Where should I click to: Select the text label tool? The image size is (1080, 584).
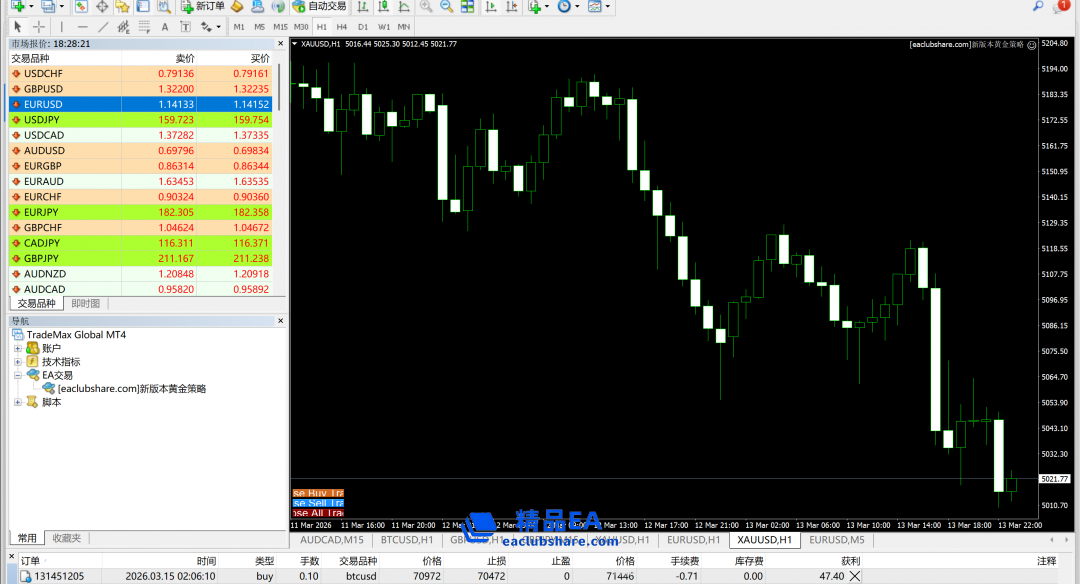click(164, 27)
